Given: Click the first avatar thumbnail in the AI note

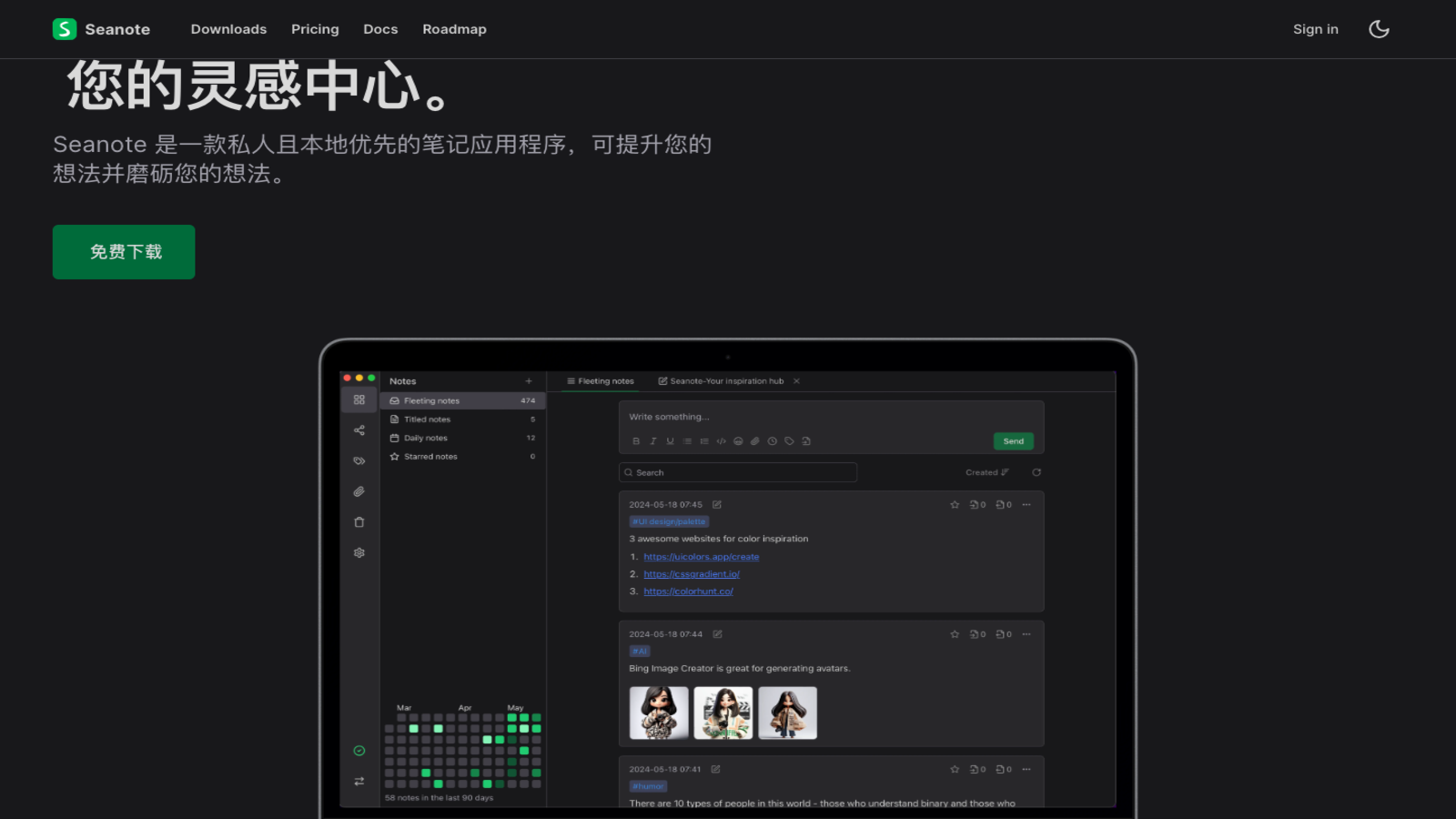Looking at the screenshot, I should [x=659, y=713].
